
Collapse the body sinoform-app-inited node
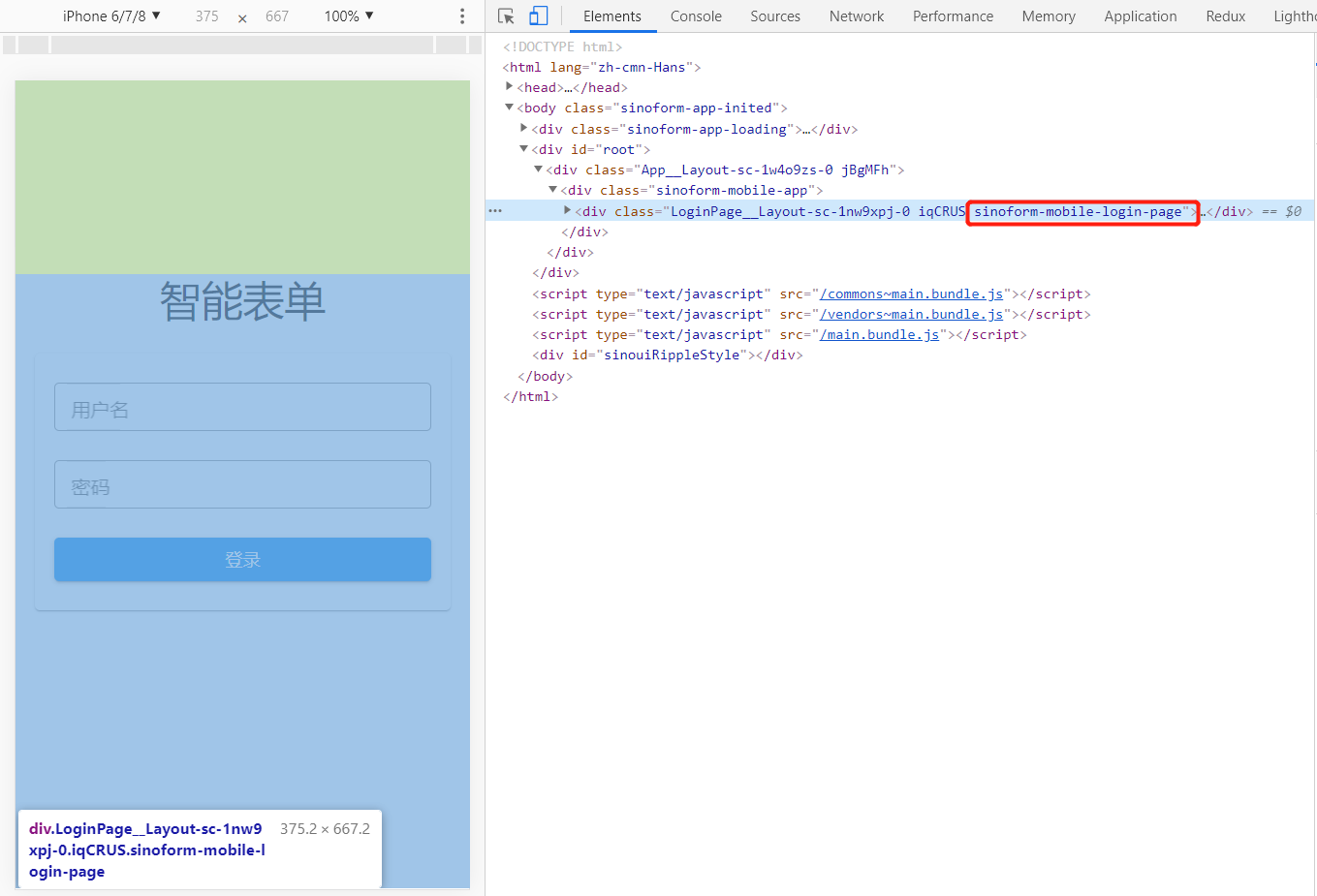[509, 108]
